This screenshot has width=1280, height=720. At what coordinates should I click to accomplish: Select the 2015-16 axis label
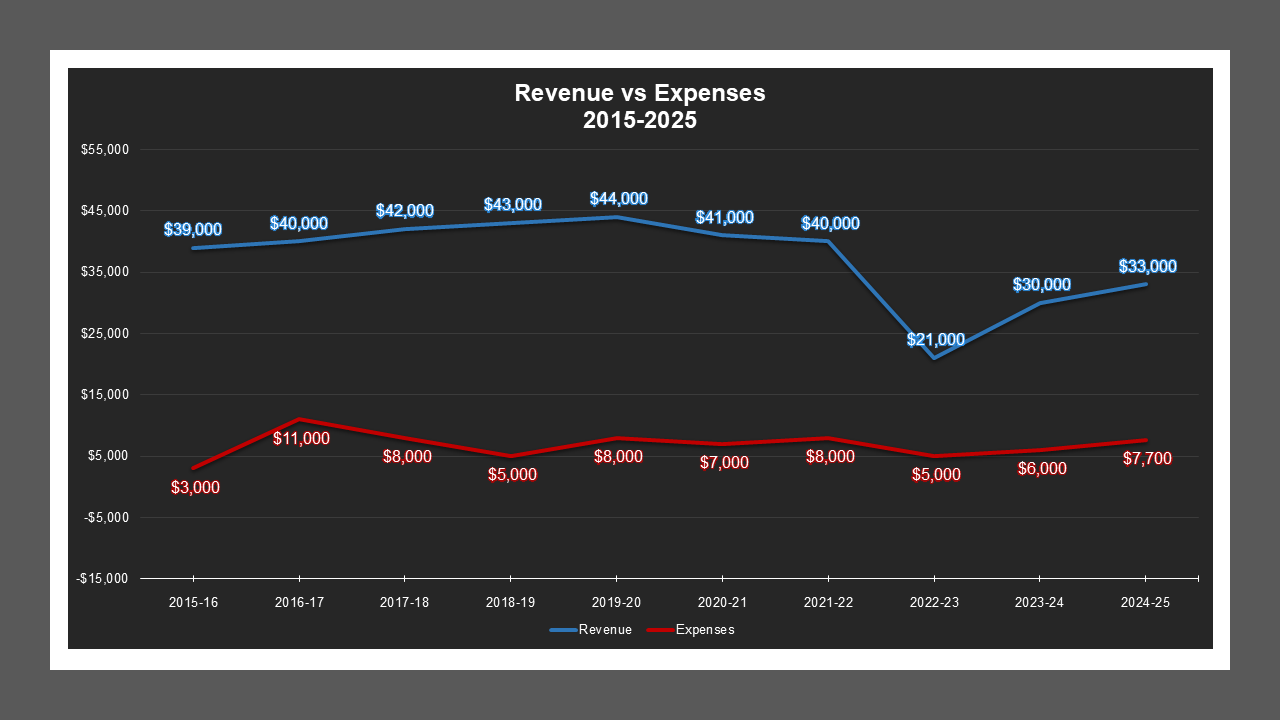coord(193,603)
